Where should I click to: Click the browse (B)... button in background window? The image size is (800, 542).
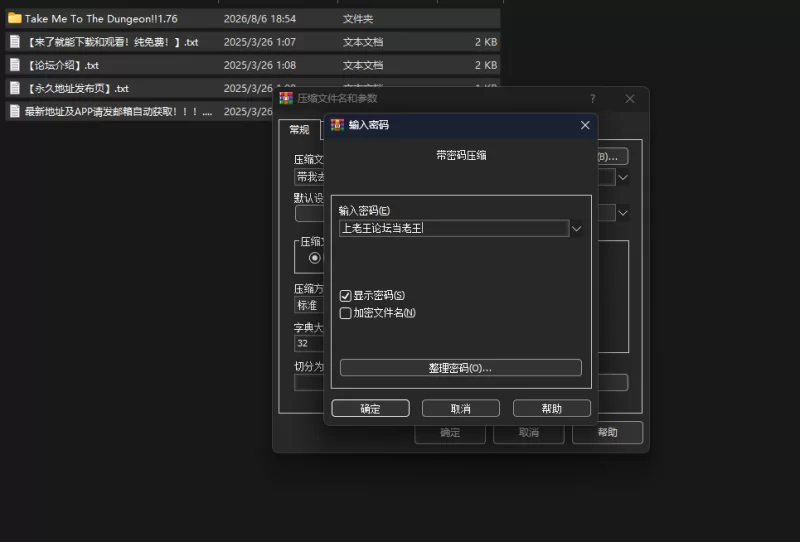612,157
